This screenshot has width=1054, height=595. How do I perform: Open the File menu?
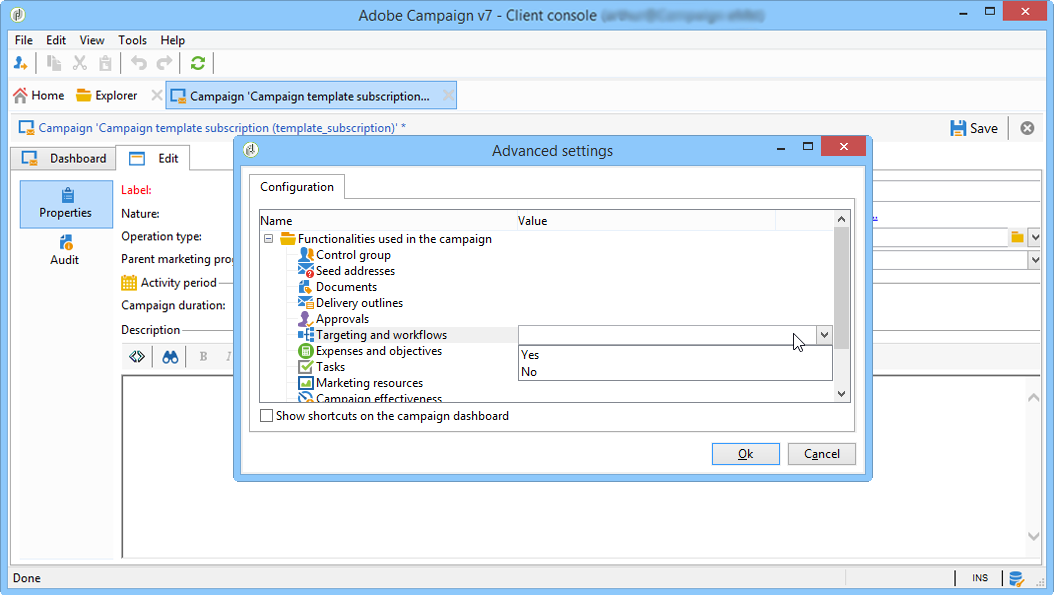pyautogui.click(x=24, y=40)
